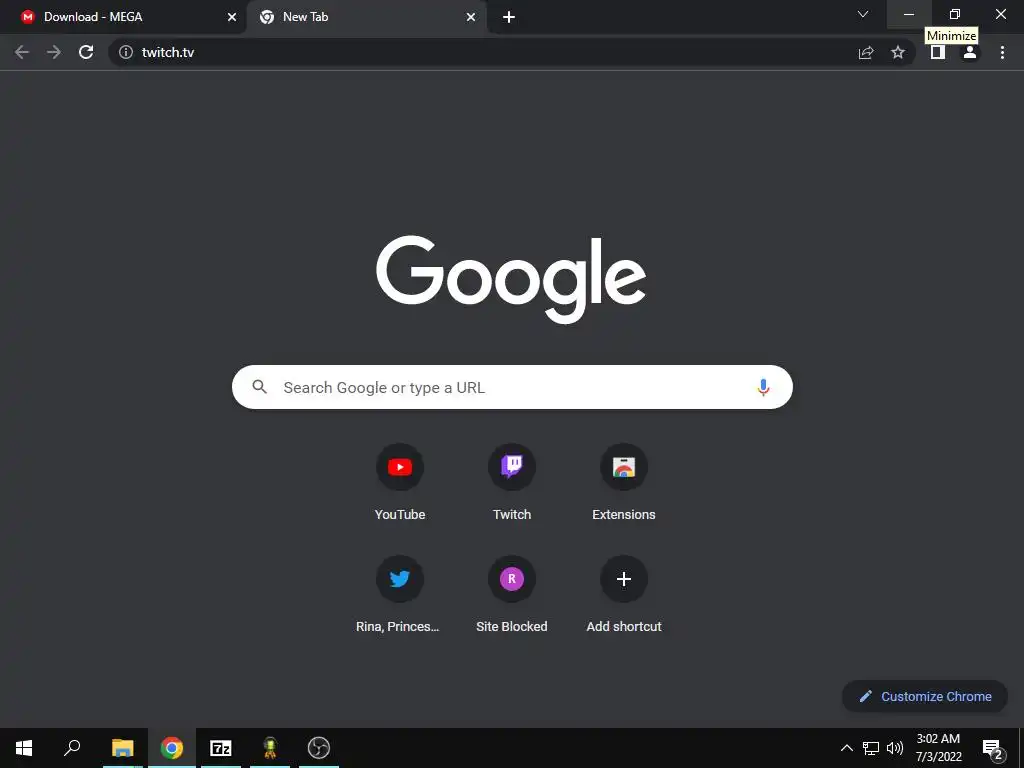Minimize the Chrome window
Image resolution: width=1024 pixels, height=768 pixels.
(x=909, y=14)
